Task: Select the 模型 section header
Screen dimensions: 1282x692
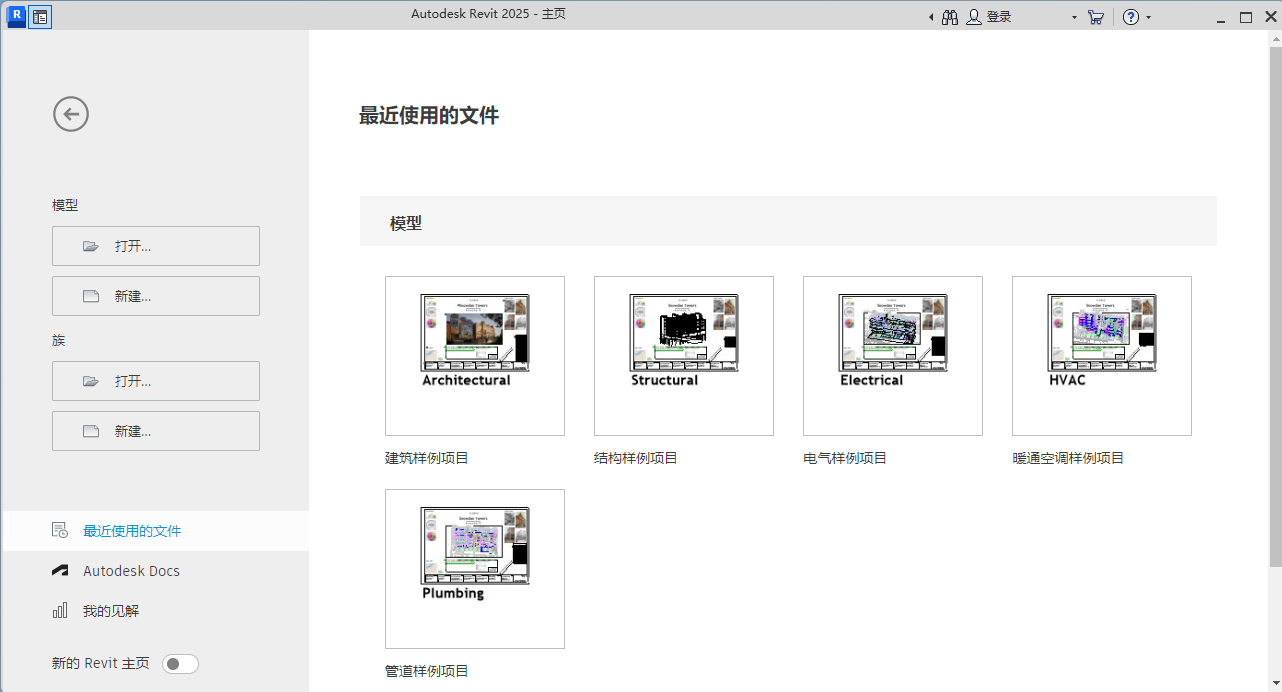Action: click(x=64, y=205)
